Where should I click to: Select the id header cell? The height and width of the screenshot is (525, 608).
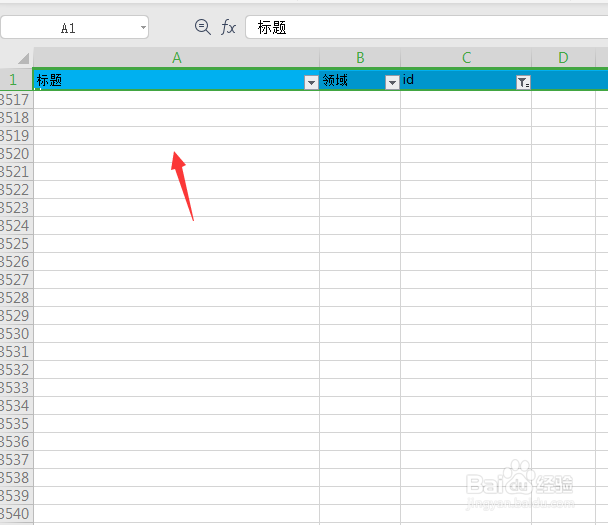pyautogui.click(x=466, y=80)
